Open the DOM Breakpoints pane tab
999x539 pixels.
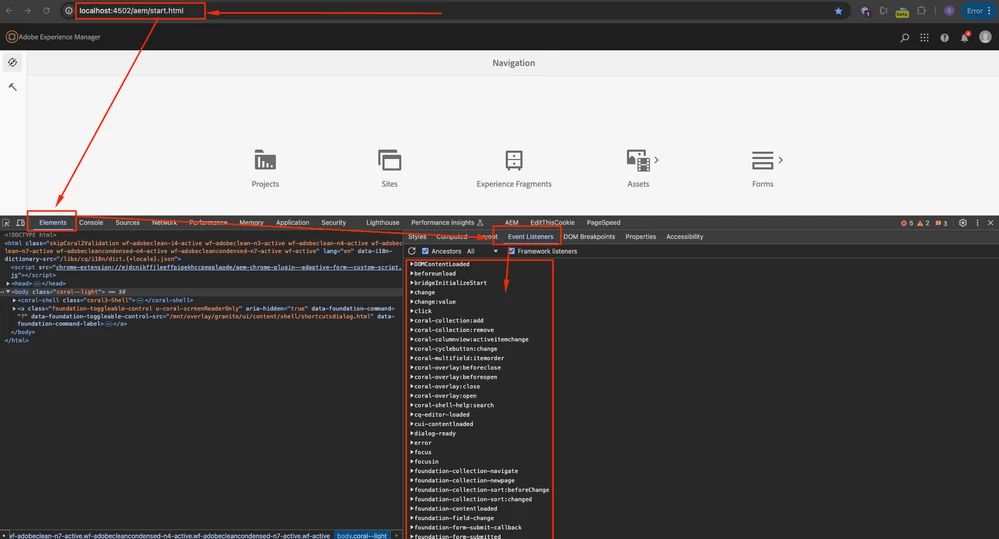589,236
